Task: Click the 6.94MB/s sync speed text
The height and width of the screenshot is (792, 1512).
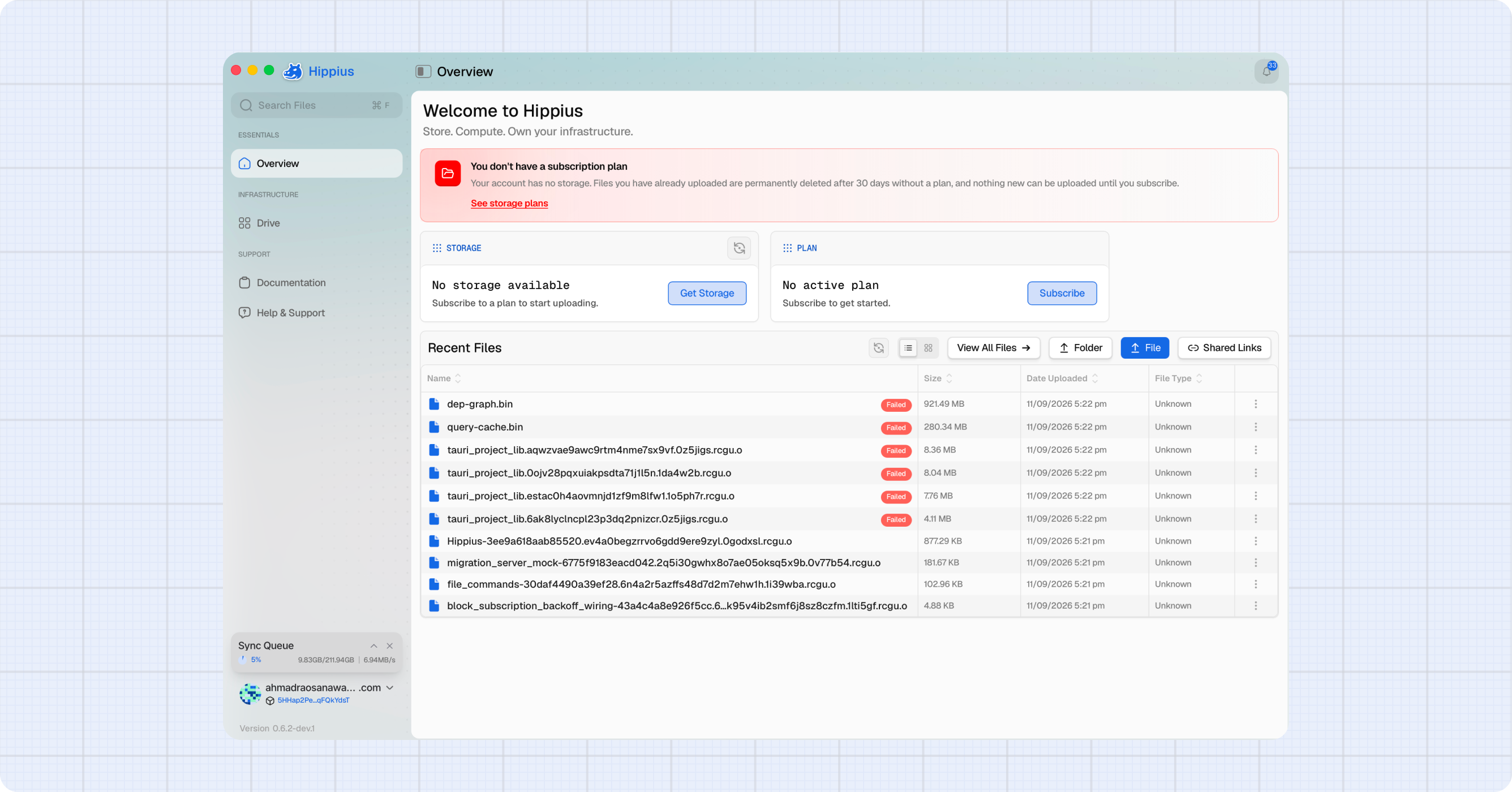Action: [379, 660]
